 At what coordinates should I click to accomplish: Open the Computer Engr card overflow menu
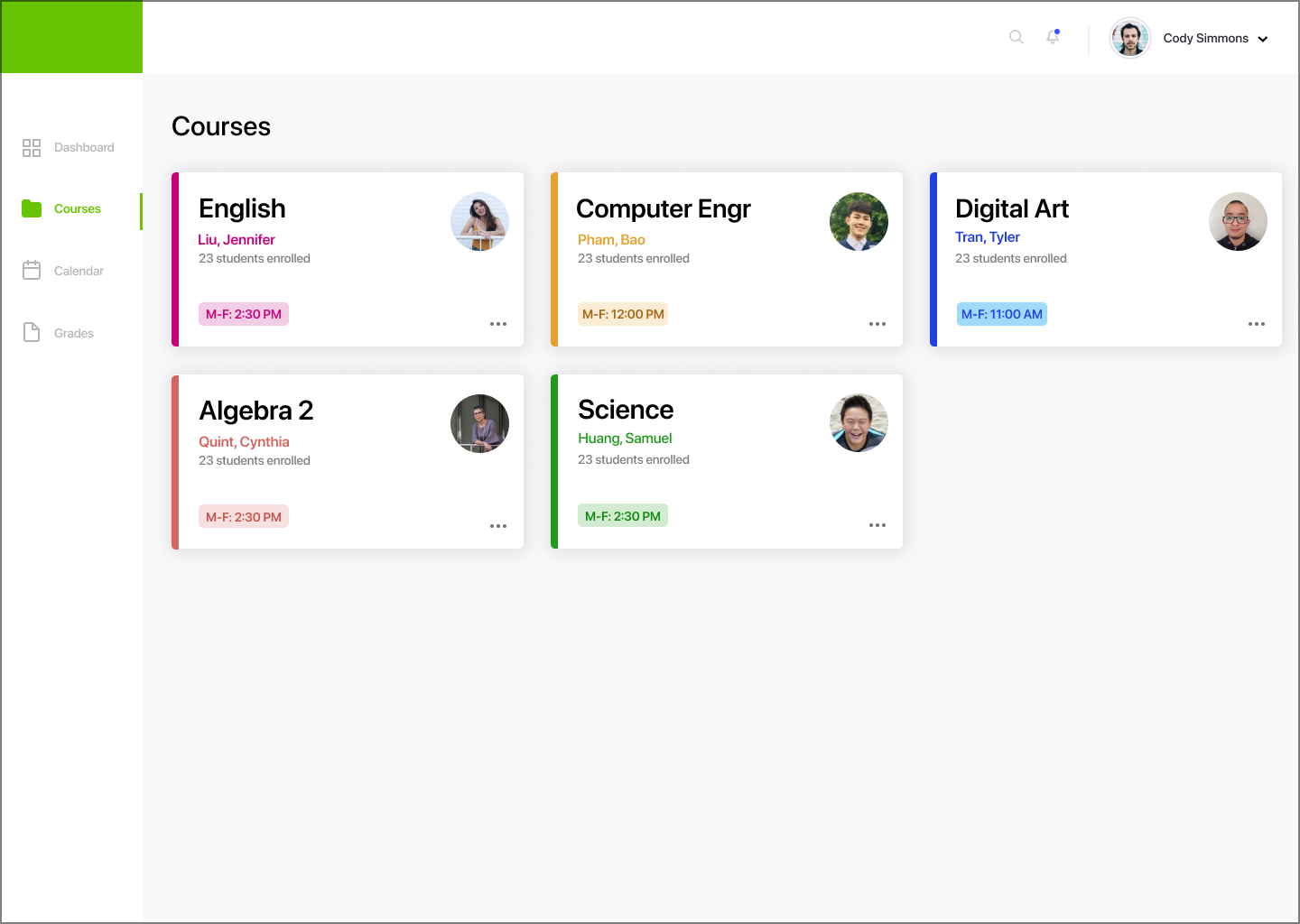coord(877,324)
